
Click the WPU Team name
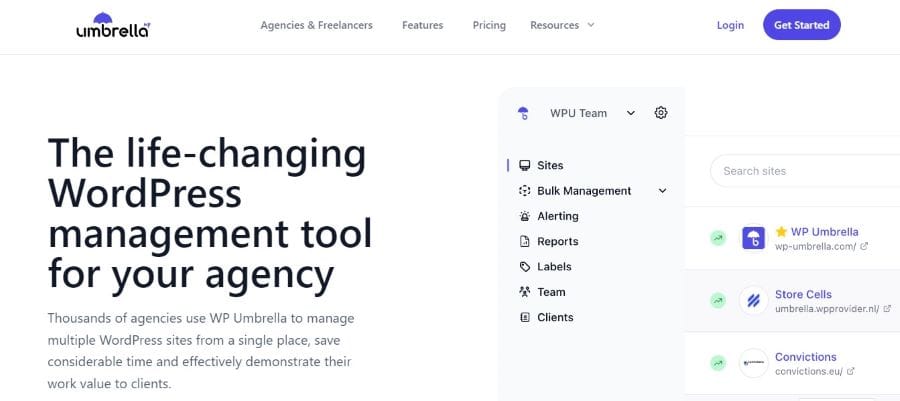click(x=578, y=113)
